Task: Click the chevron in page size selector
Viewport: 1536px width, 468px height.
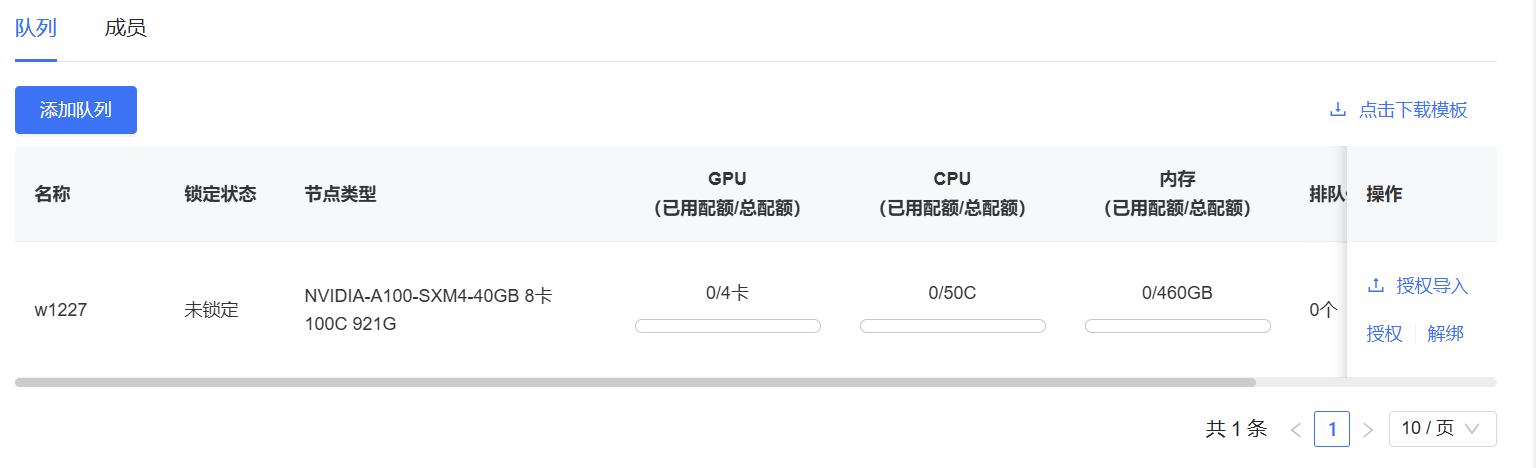Action: click(x=1472, y=429)
